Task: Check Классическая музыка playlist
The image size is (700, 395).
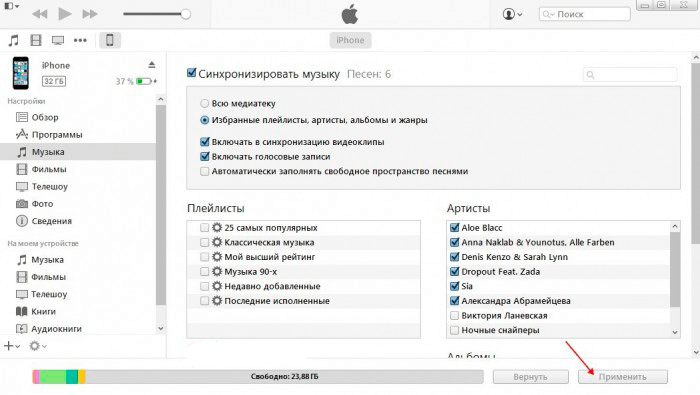Action: tap(204, 242)
